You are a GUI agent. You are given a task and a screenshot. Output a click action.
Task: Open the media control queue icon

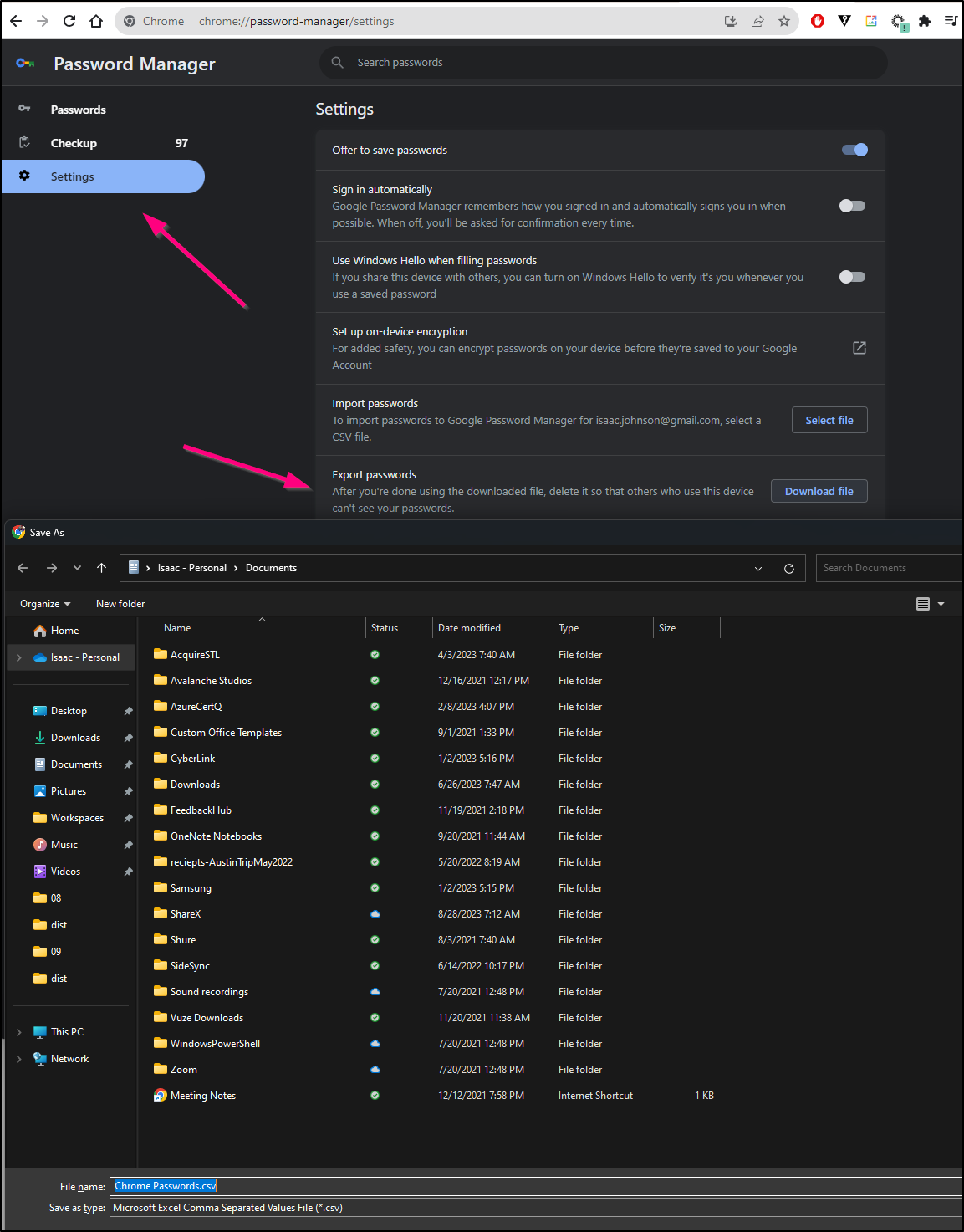951,21
